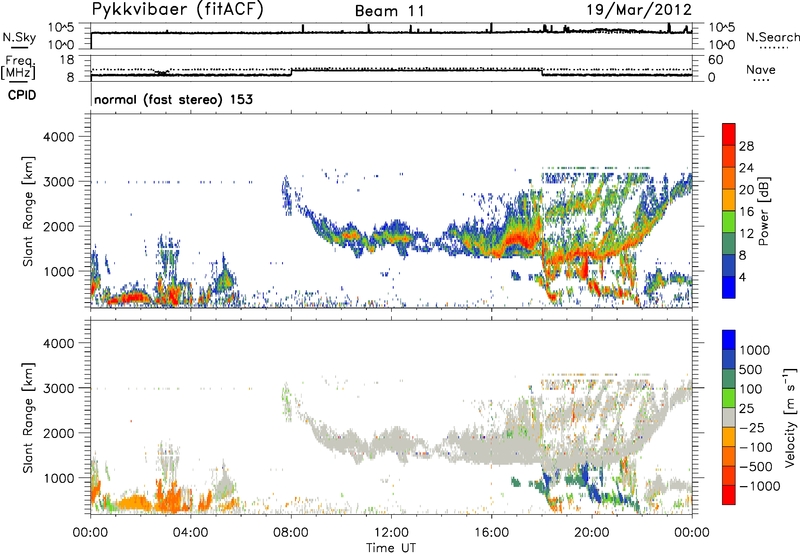800x554 pixels.
Task: Click the '28' power colorbar tick label
Action: [x=746, y=146]
